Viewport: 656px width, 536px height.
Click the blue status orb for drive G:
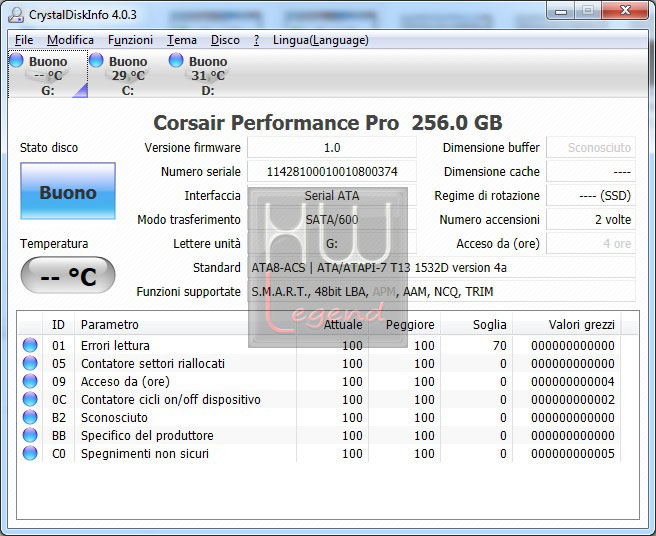[x=16, y=60]
